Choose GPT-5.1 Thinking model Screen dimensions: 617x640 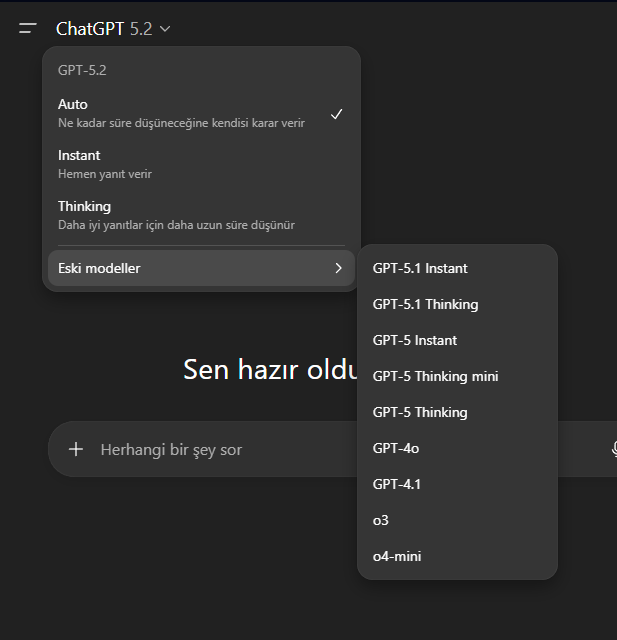pyautogui.click(x=457, y=304)
